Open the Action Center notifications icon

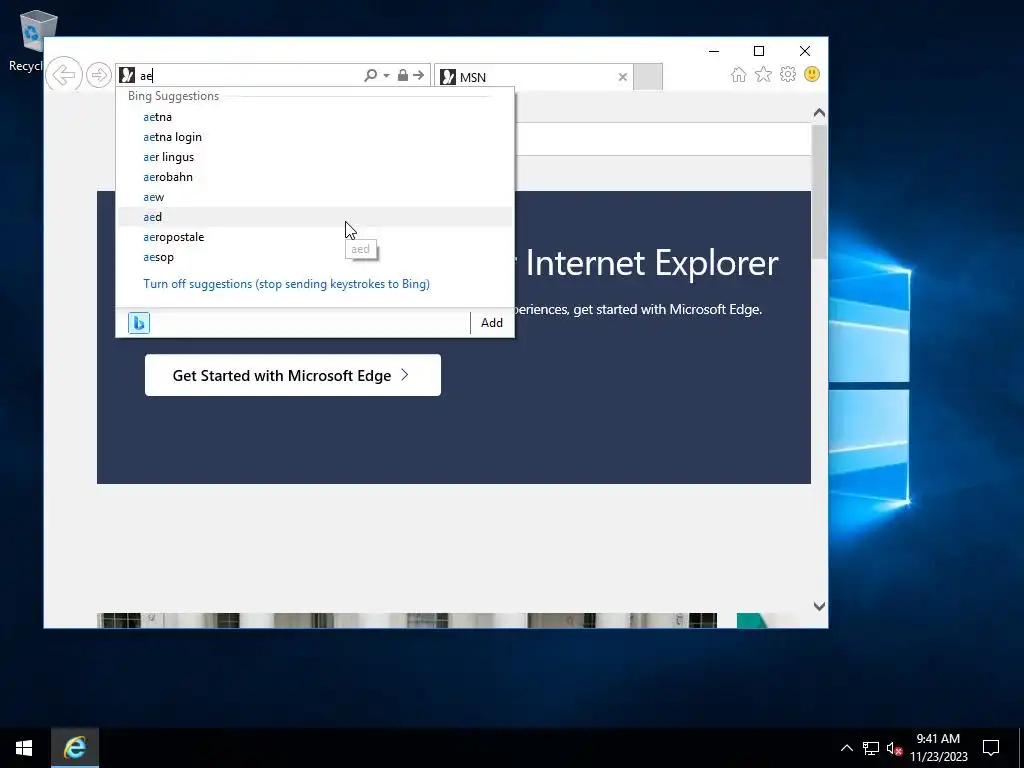point(991,748)
